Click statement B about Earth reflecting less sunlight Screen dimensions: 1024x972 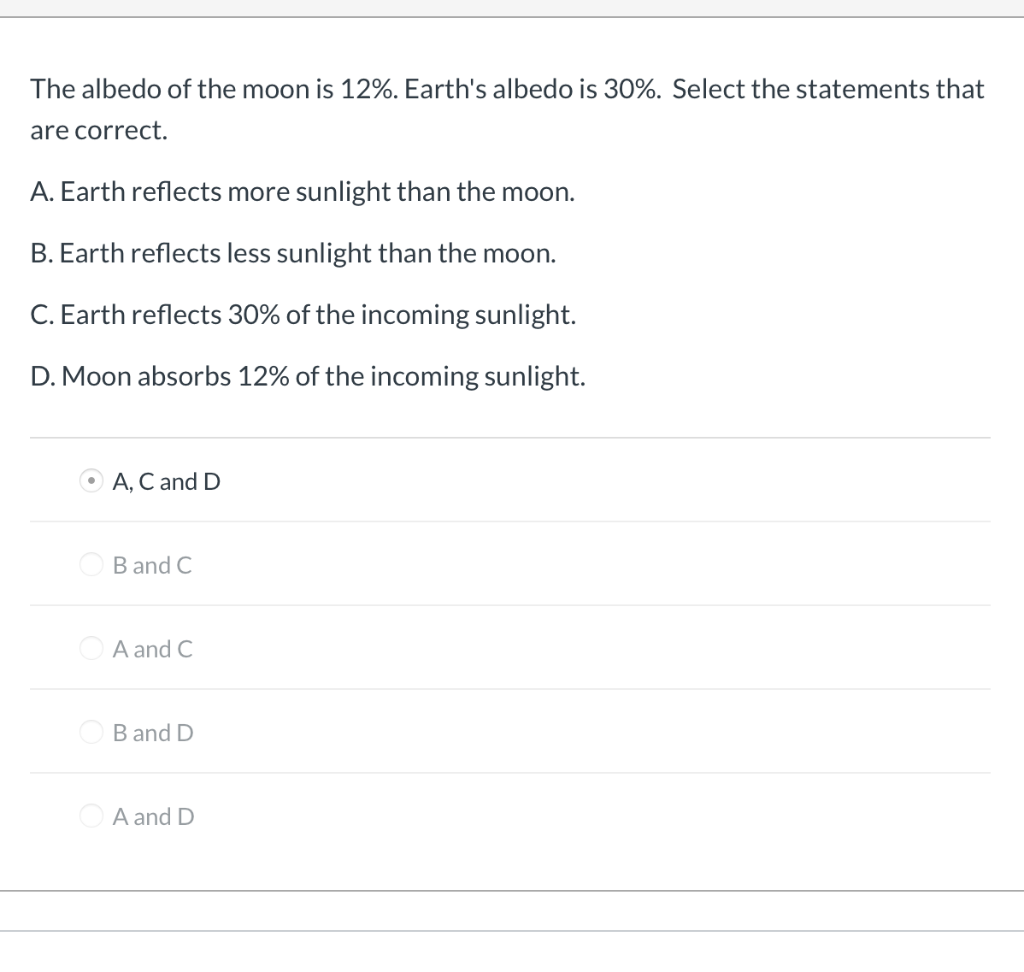coord(294,254)
